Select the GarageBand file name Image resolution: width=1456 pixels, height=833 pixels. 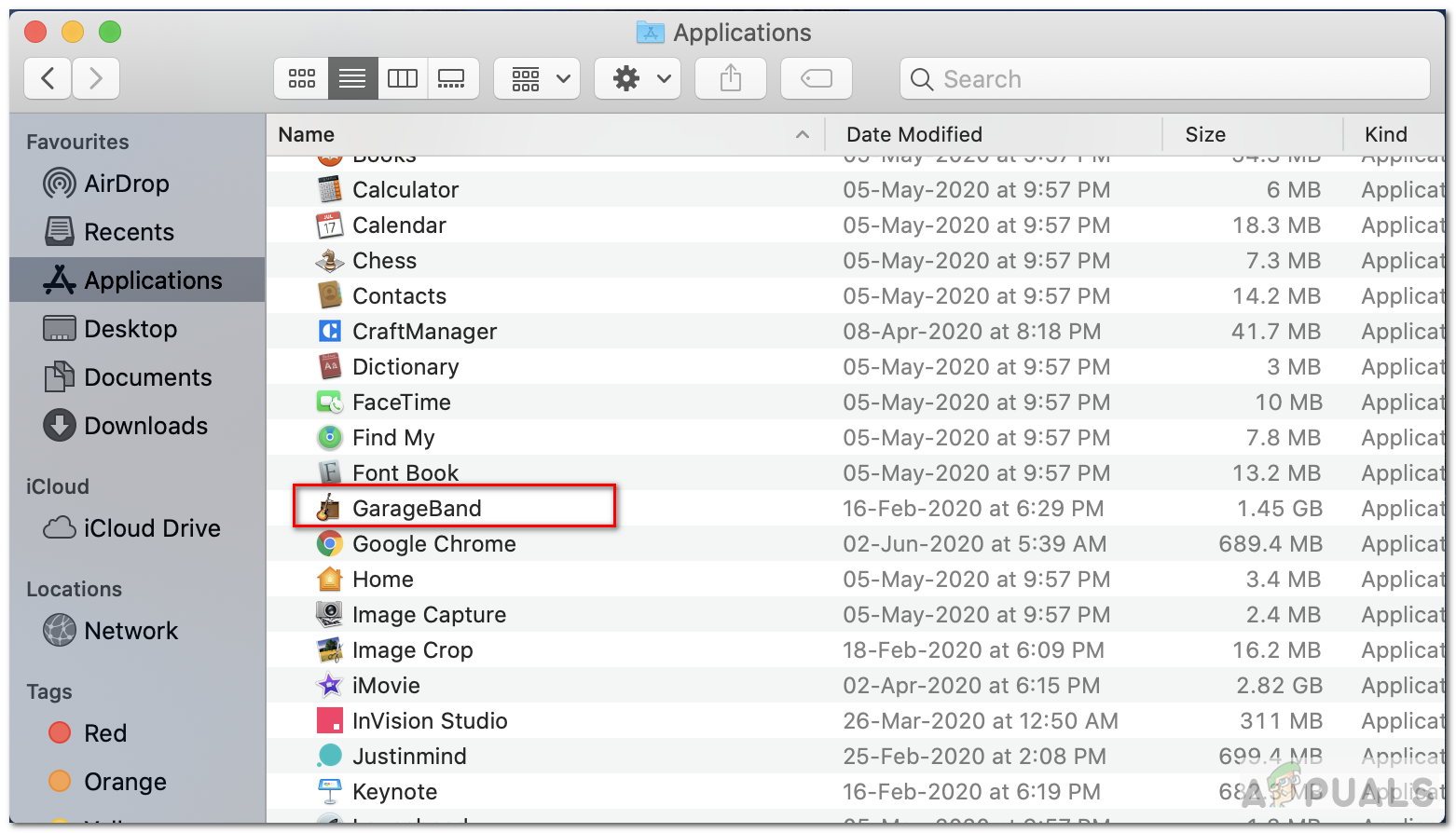tap(417, 509)
